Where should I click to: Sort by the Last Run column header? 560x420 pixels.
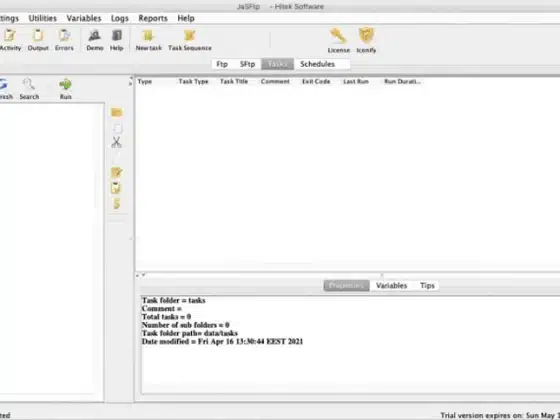pyautogui.click(x=356, y=81)
